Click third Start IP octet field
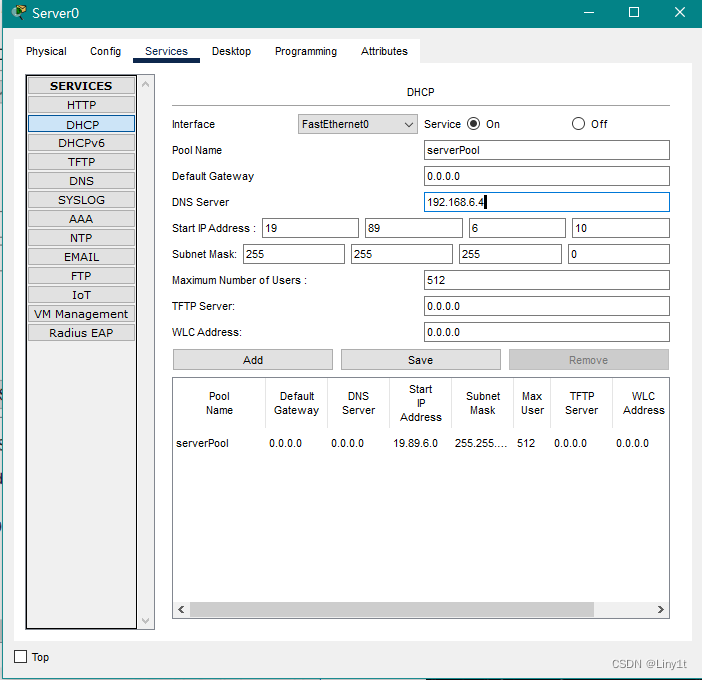This screenshot has width=702, height=680. (x=517, y=228)
